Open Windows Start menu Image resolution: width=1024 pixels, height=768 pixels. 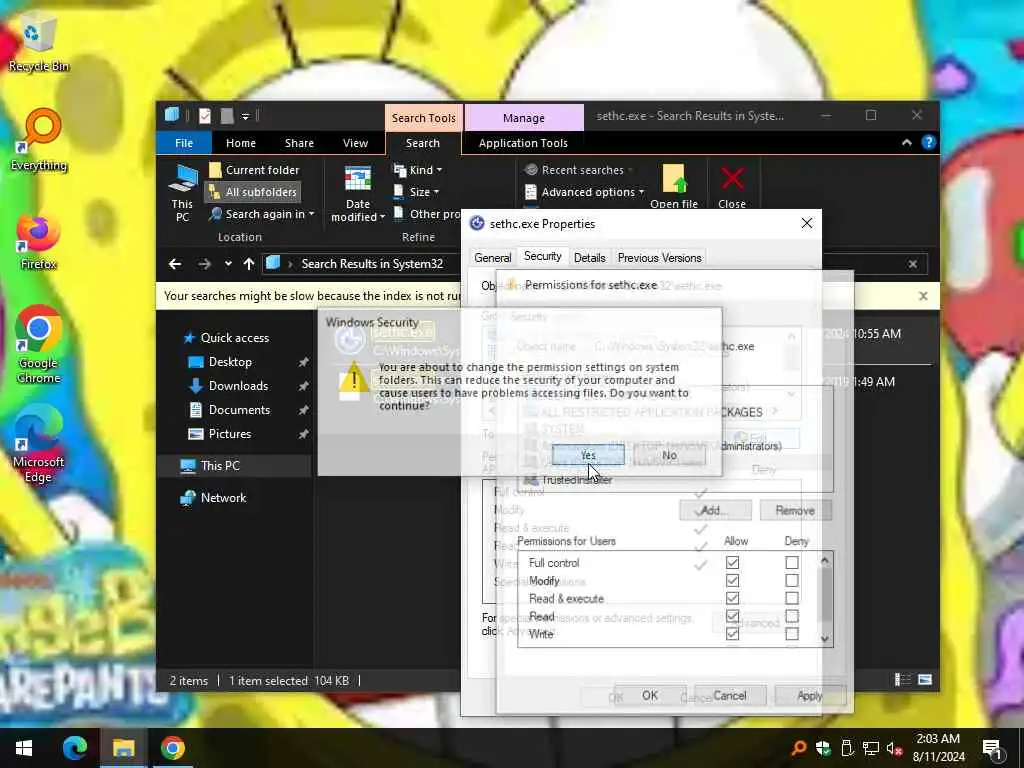(24, 748)
